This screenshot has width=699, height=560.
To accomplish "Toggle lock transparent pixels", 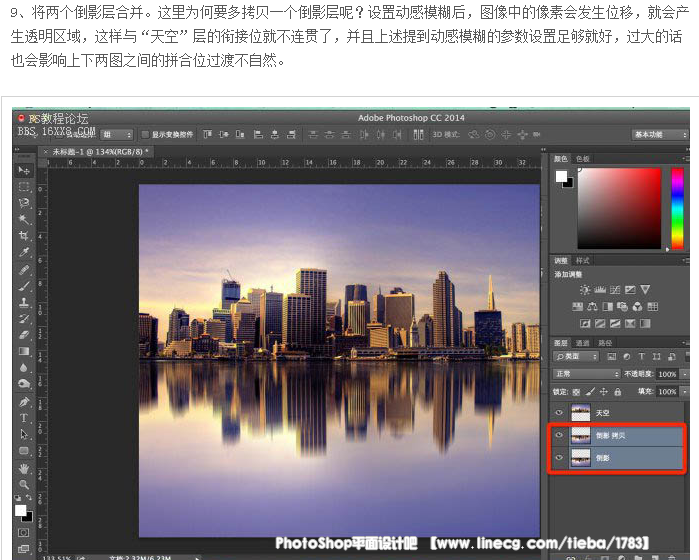I will [576, 392].
